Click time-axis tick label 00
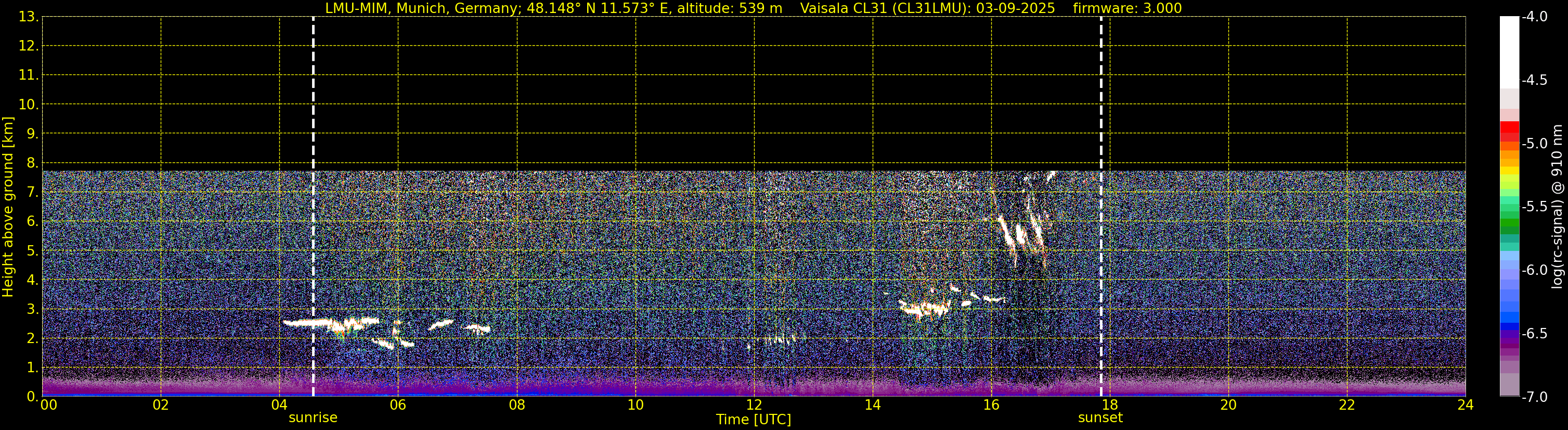Viewport: 1568px width, 430px height. (49, 405)
